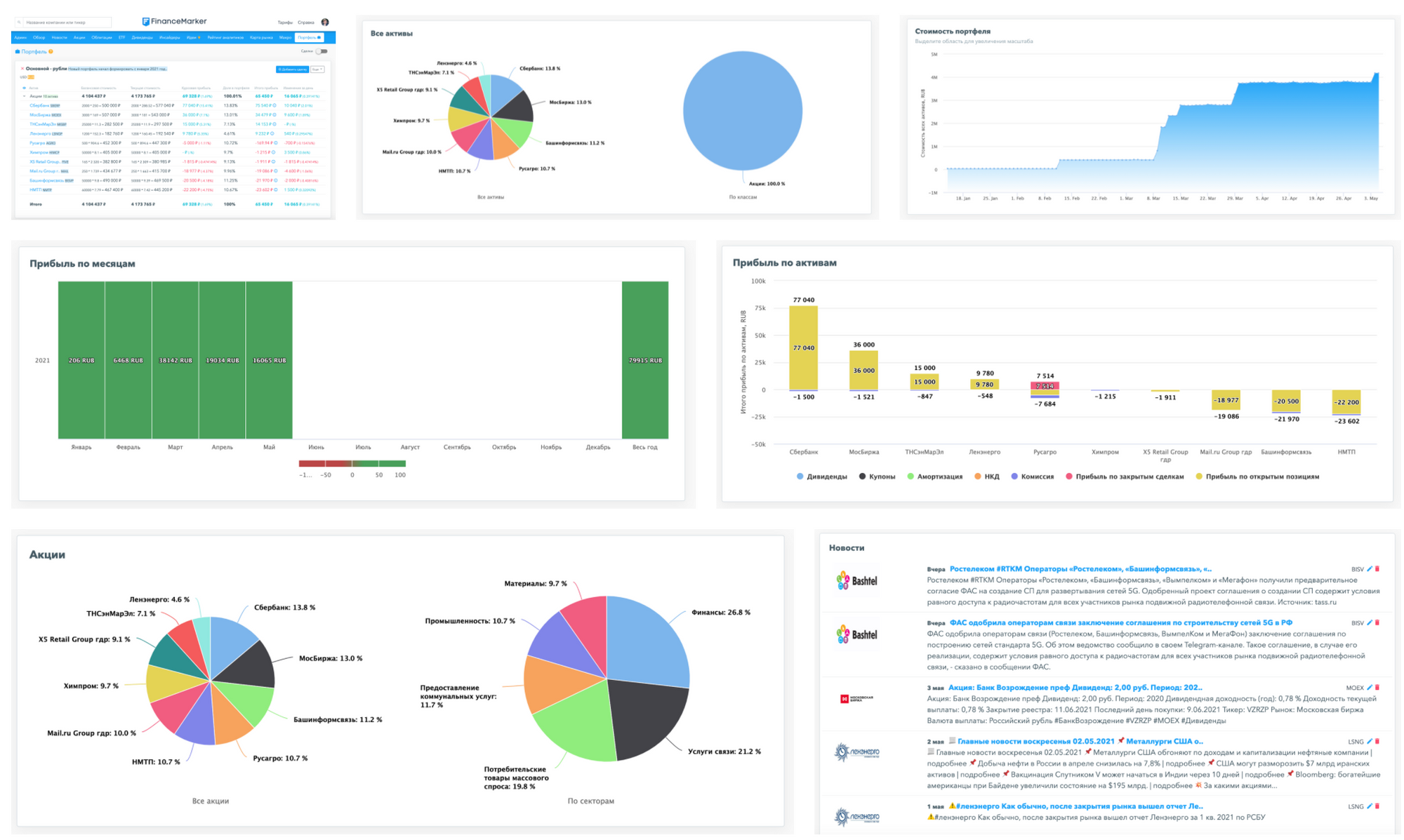
Task: Toggle Прибыль по открытым позициям legend item
Action: [x=1257, y=476]
